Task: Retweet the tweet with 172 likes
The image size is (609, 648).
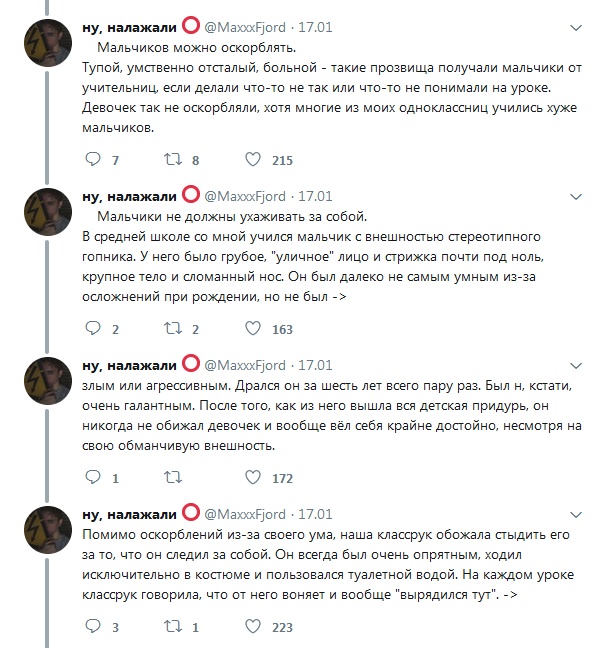Action: [173, 477]
